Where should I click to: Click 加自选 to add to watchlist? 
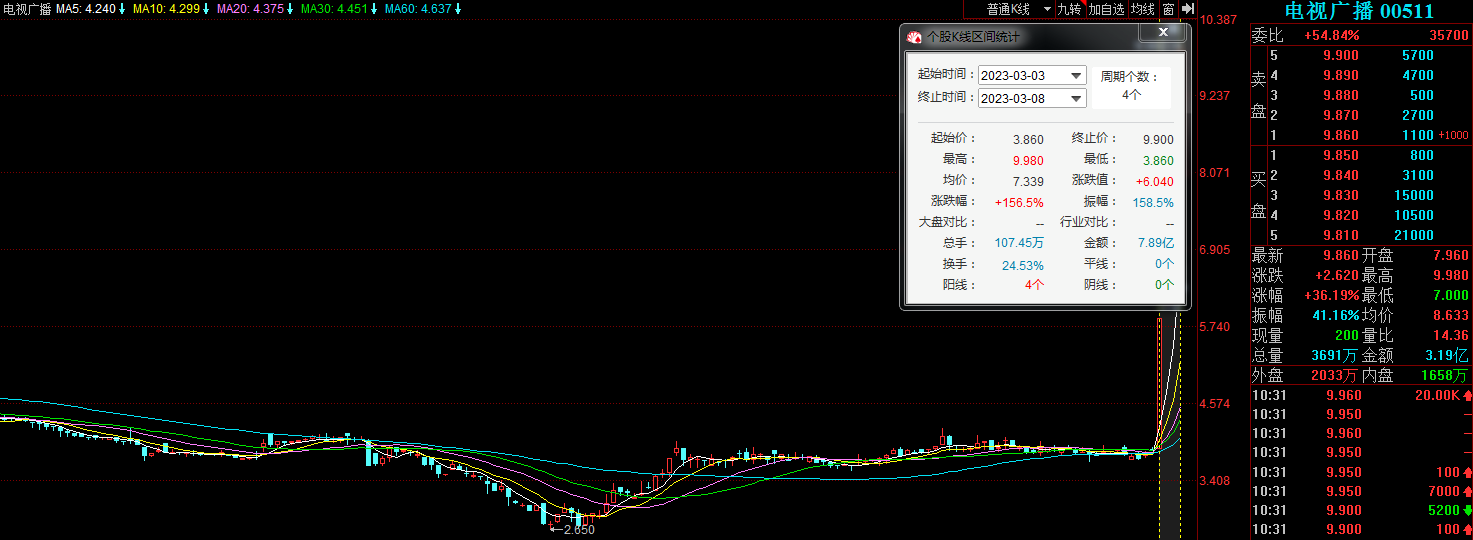[x=1107, y=9]
